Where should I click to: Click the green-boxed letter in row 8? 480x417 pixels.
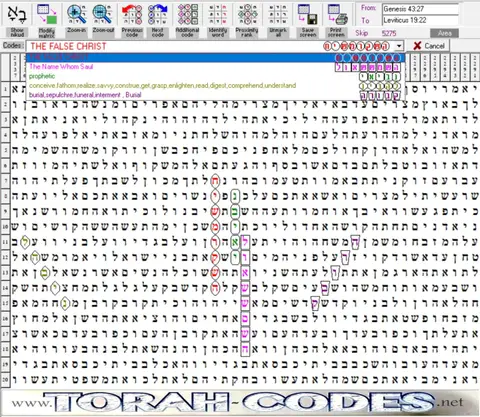[235, 196]
